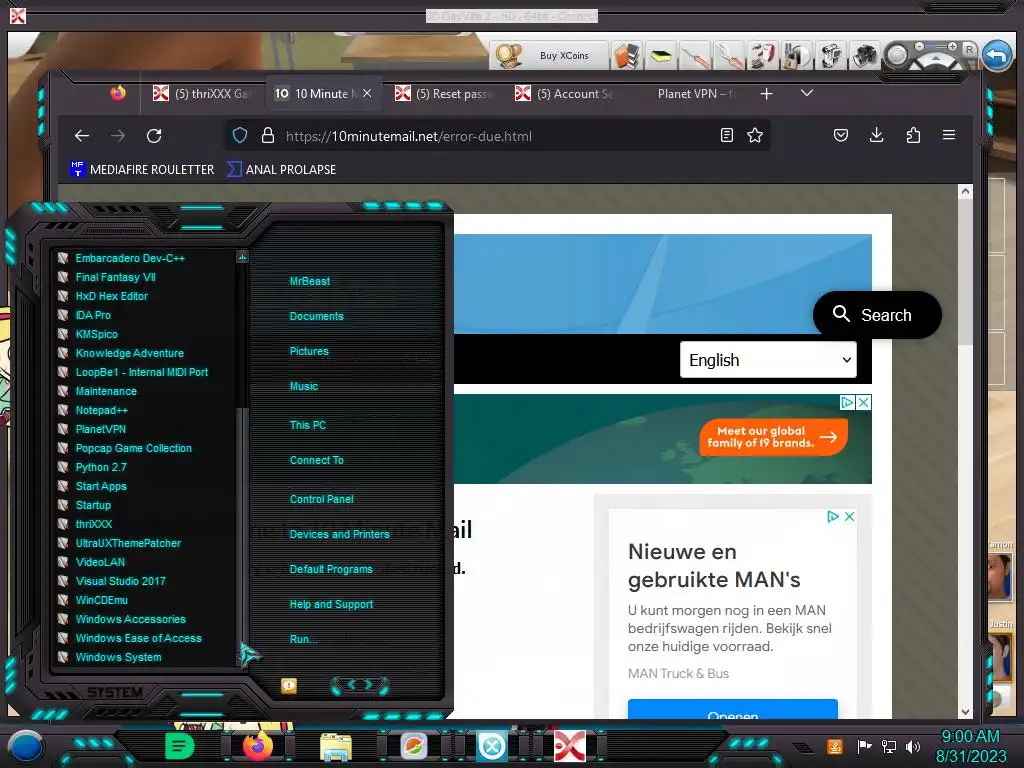
Task: Increase zoom with the plus button
Action: point(952,46)
